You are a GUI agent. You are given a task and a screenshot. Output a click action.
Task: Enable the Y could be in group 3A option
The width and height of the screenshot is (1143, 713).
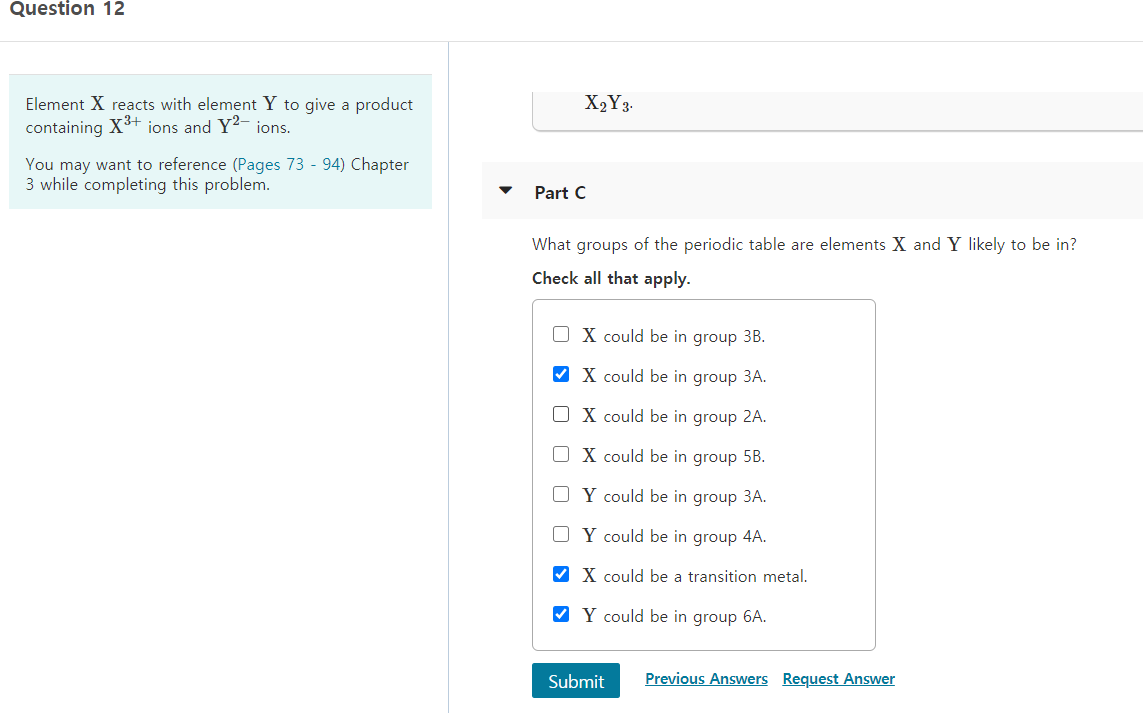pyautogui.click(x=561, y=494)
